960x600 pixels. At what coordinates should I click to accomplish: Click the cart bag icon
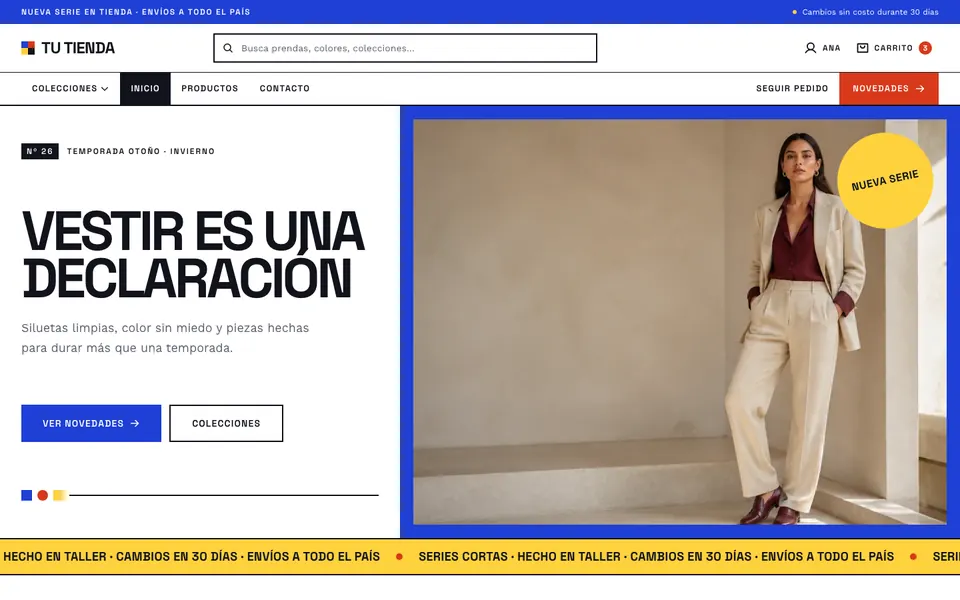[862, 48]
